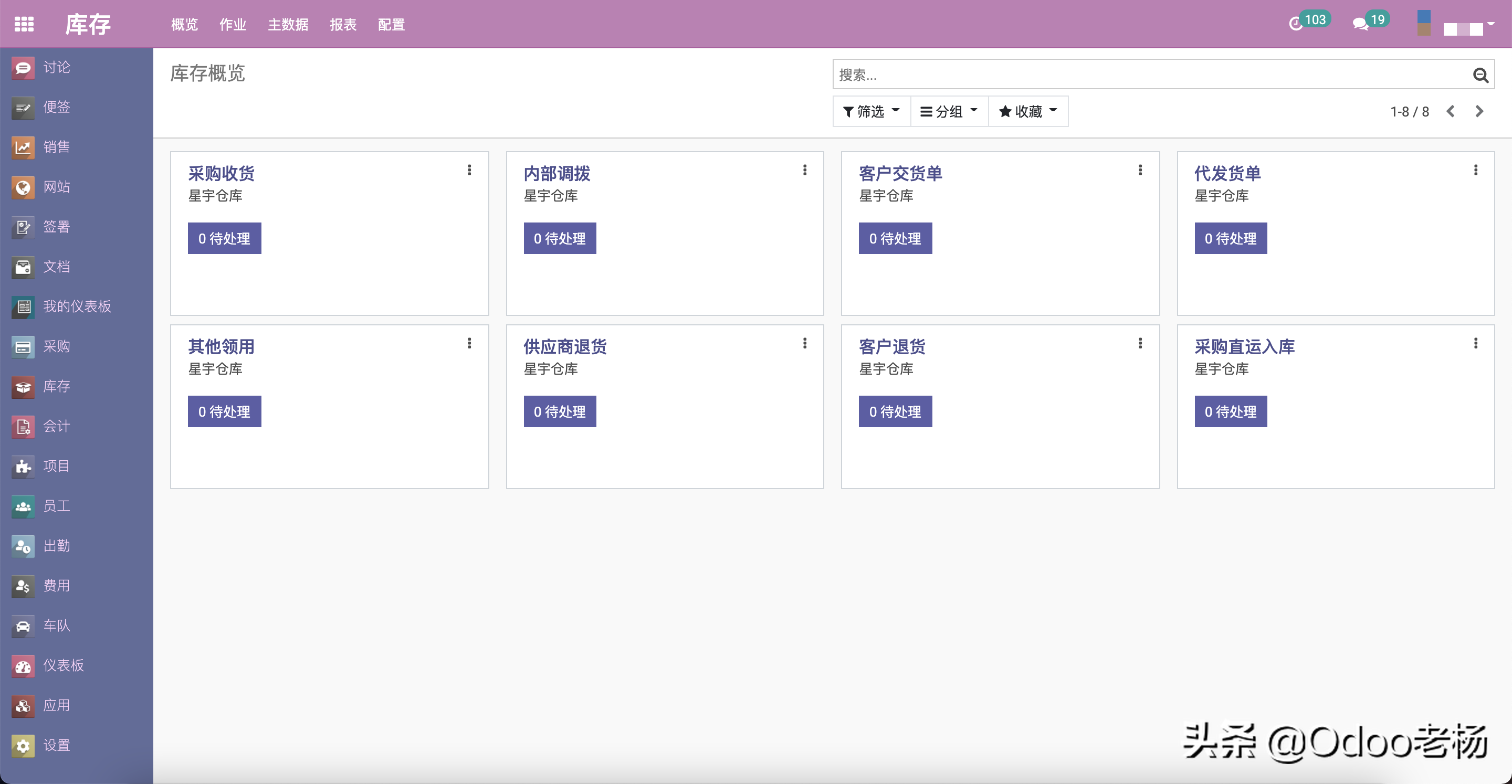Click the 车队 car icon in sidebar

pyautogui.click(x=23, y=626)
